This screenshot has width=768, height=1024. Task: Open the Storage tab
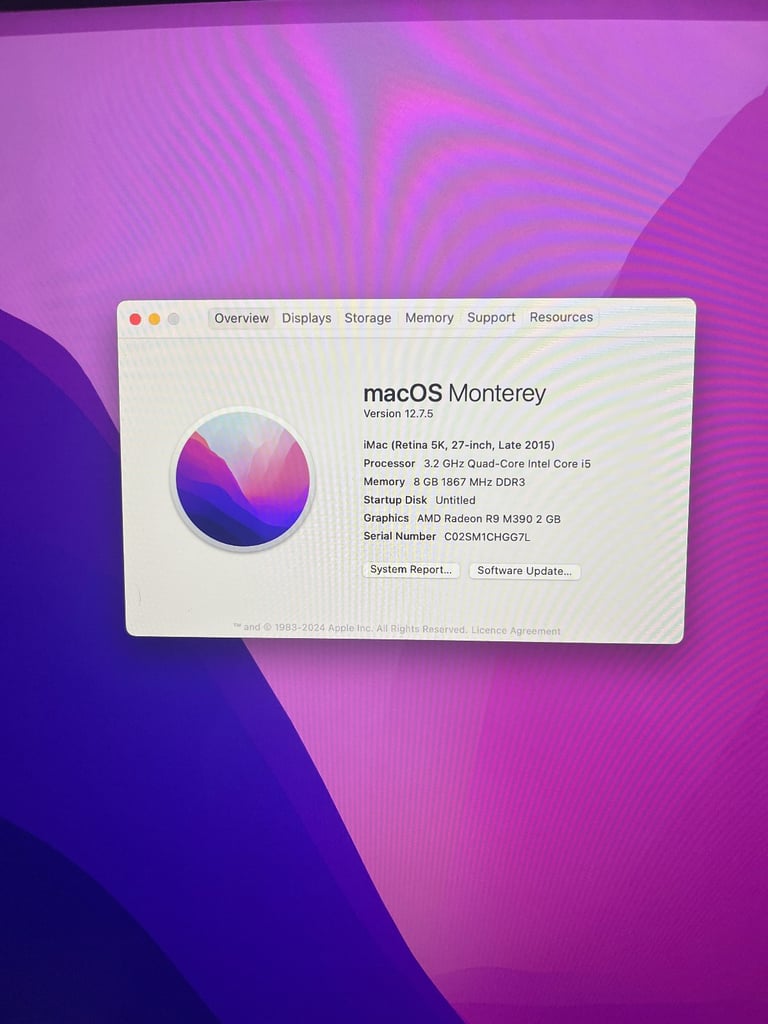pos(368,318)
